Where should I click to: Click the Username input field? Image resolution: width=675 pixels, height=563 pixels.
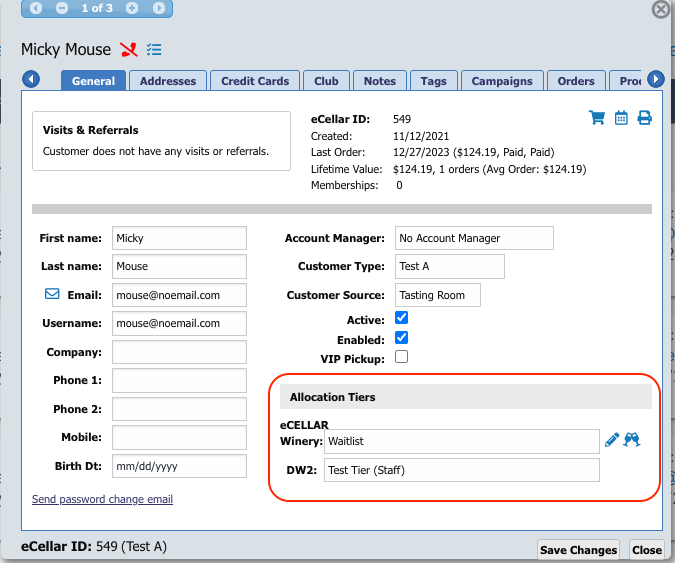(179, 323)
